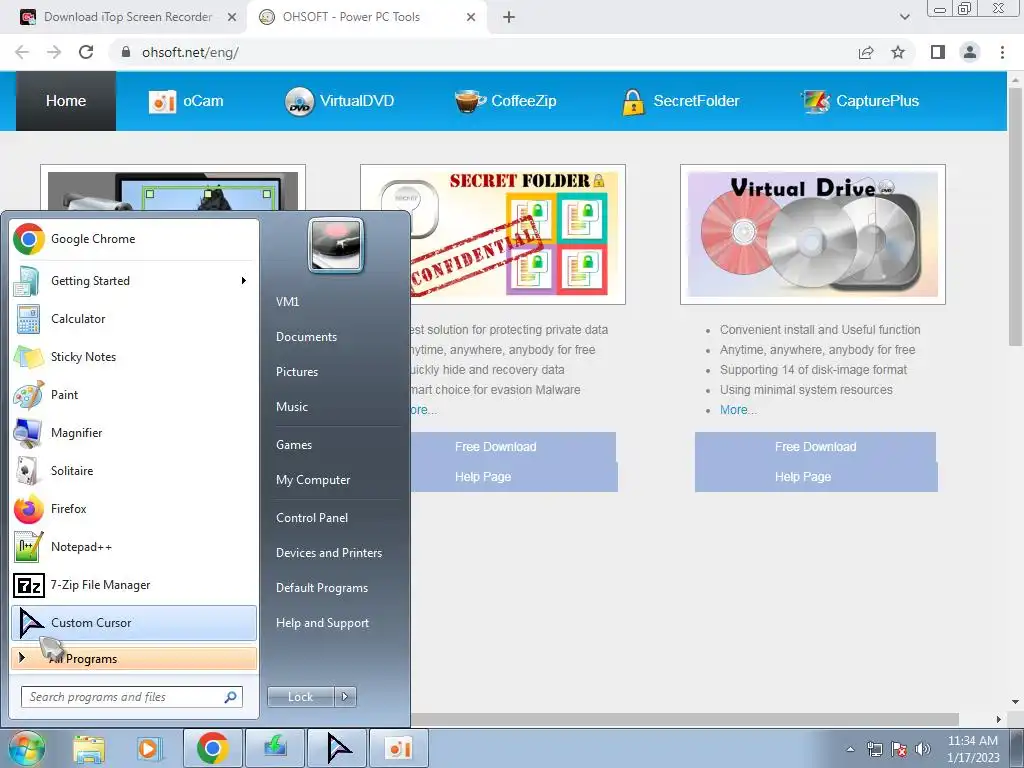This screenshot has width=1024, height=768.
Task: Start Solitaire from Start menu
Action: (134, 470)
